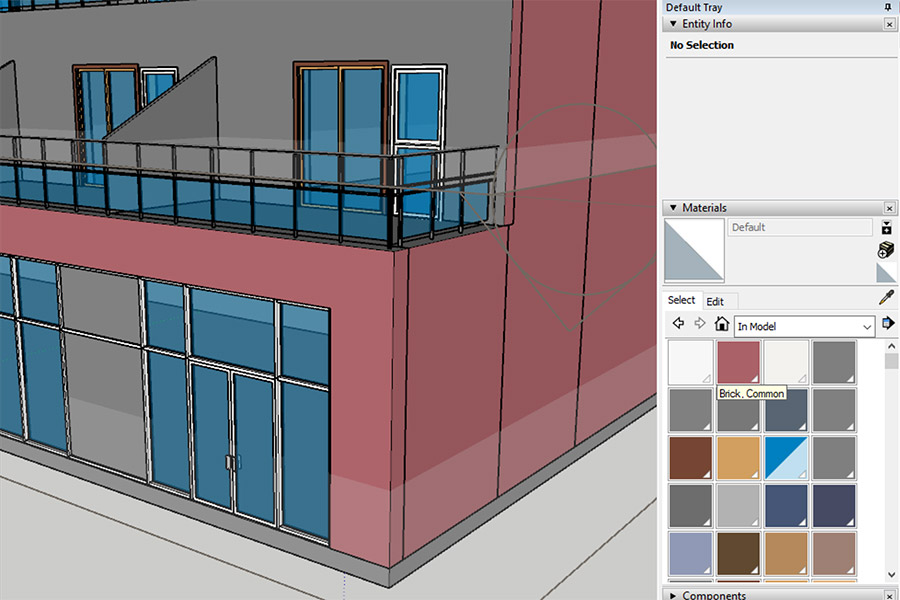Screen dimensions: 900x600
Task: Expand the Components panel
Action: (x=673, y=595)
